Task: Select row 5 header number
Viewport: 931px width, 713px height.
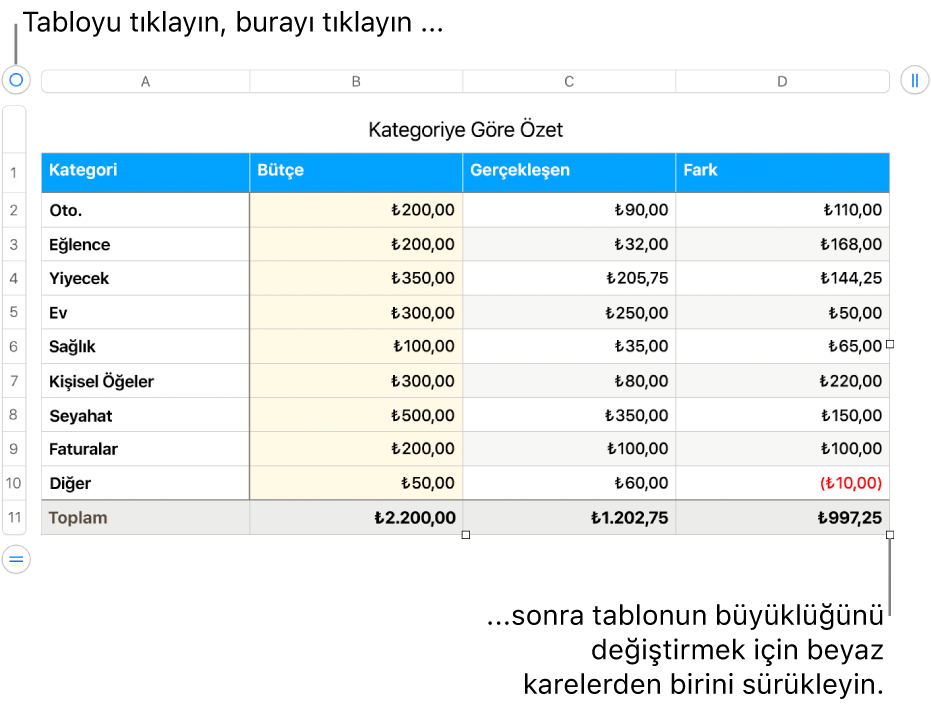Action: (14, 312)
